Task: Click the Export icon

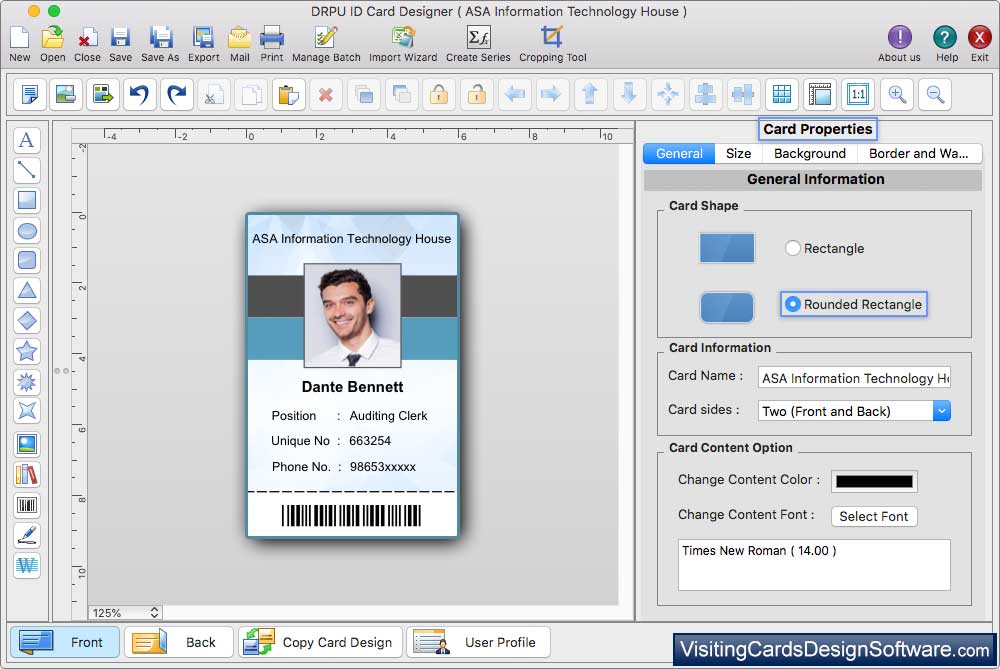Action: click(203, 43)
